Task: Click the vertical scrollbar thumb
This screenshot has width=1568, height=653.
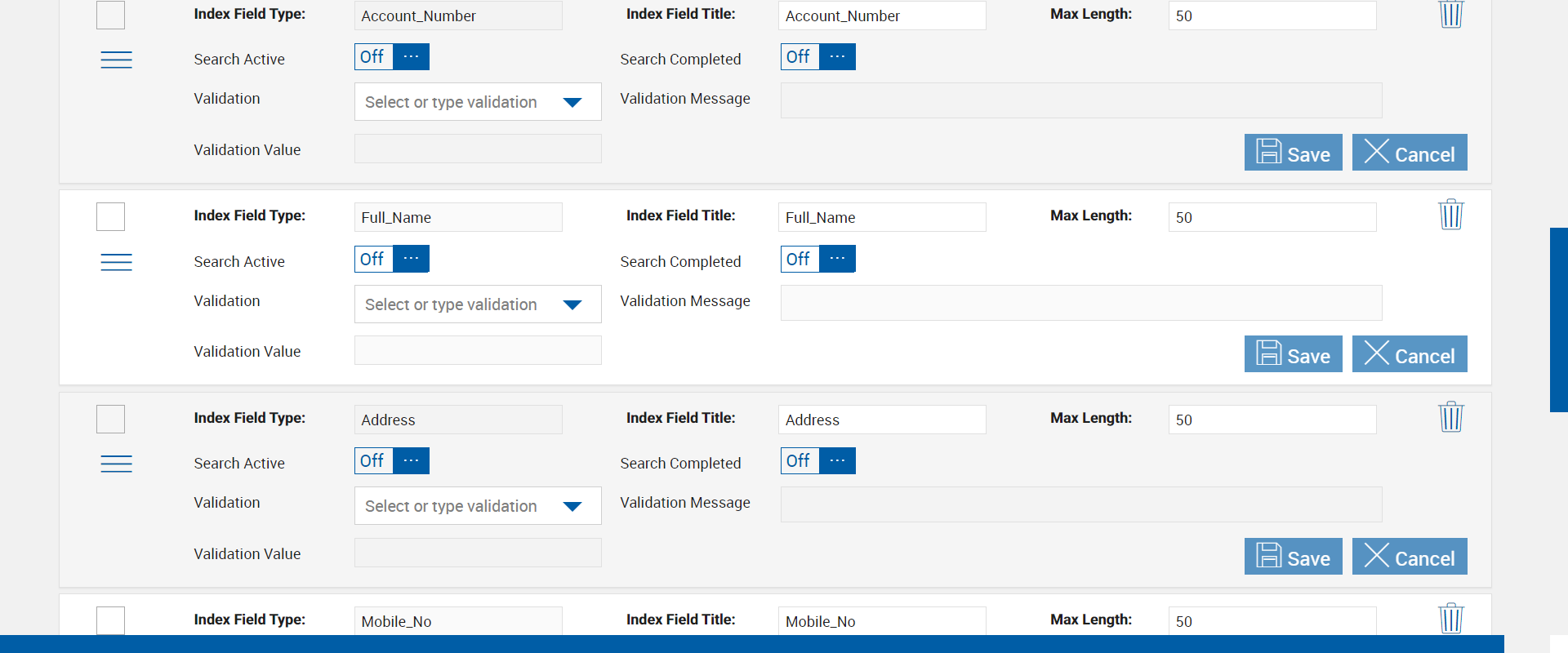Action: point(1558,320)
